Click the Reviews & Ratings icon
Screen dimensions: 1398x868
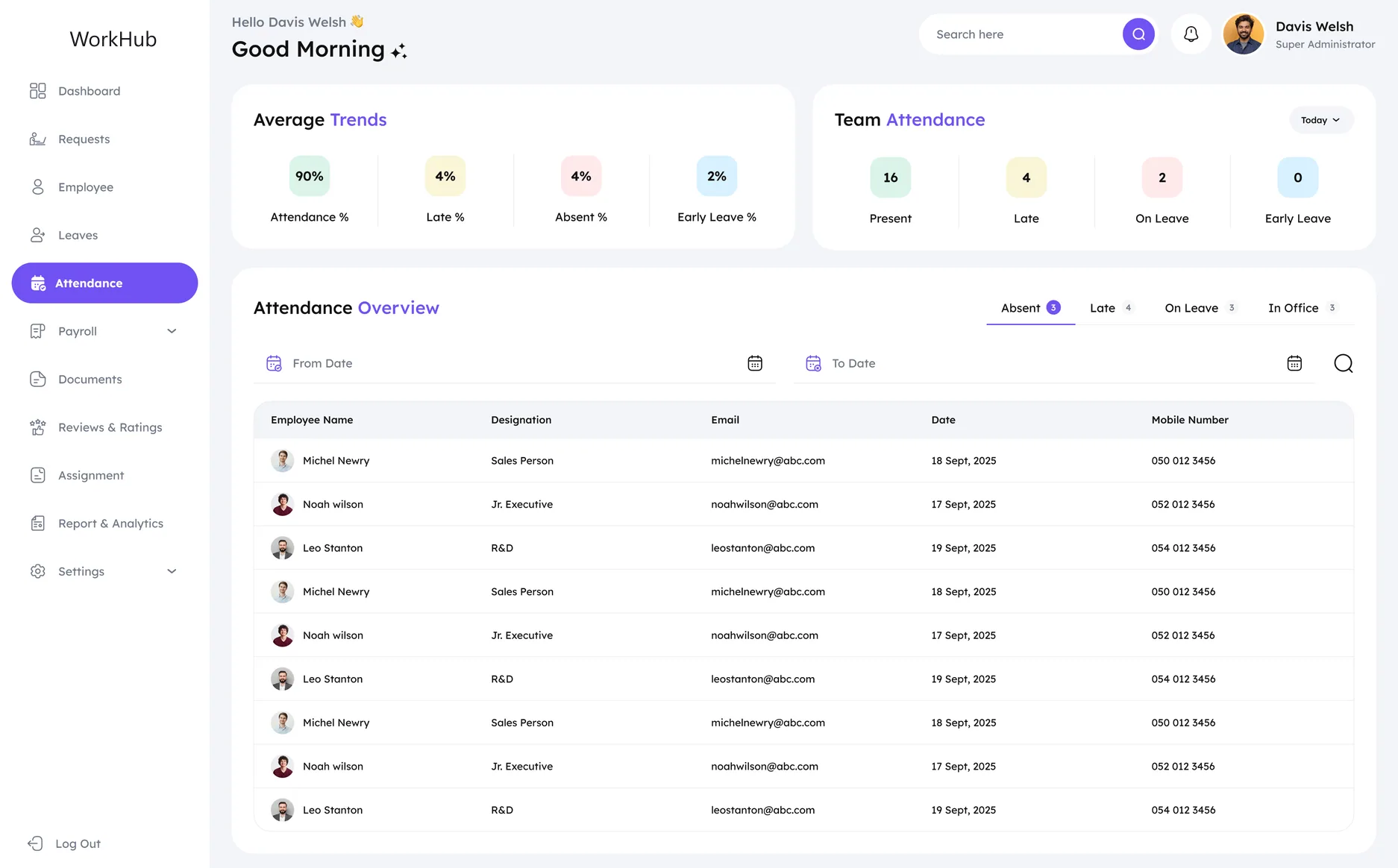click(38, 427)
